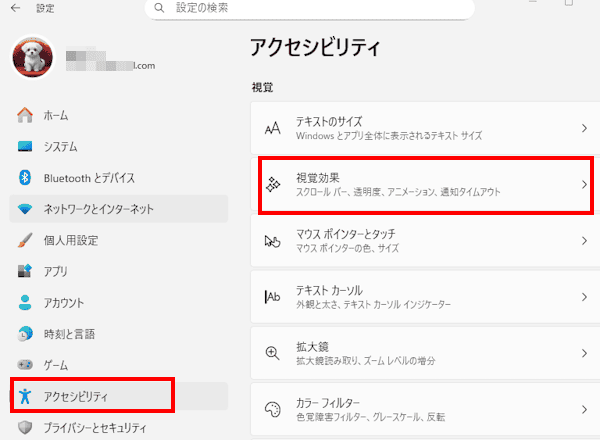Open the 視覚効果 title
This screenshot has height=440, width=600.
click(318, 178)
